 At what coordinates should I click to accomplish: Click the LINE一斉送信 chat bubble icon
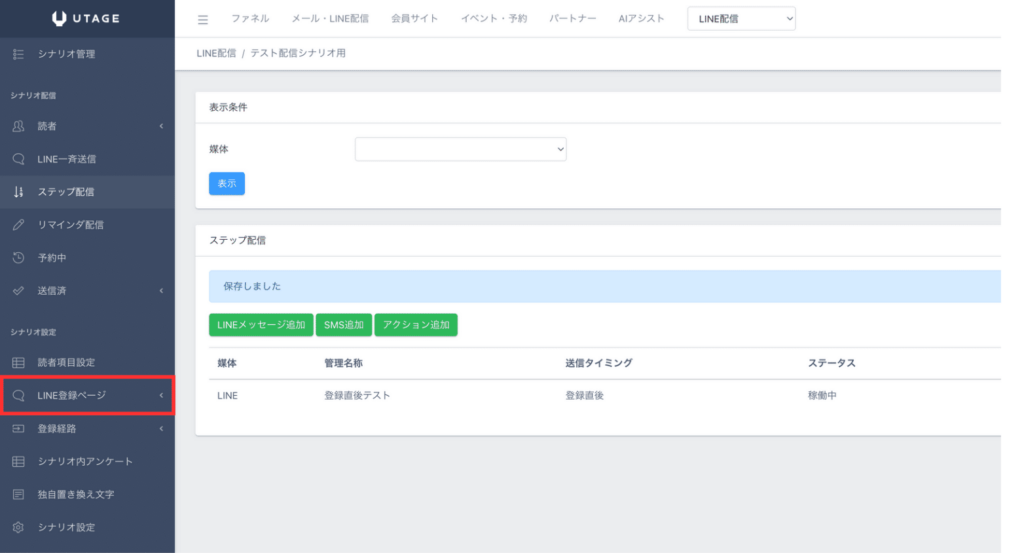pyautogui.click(x=18, y=159)
